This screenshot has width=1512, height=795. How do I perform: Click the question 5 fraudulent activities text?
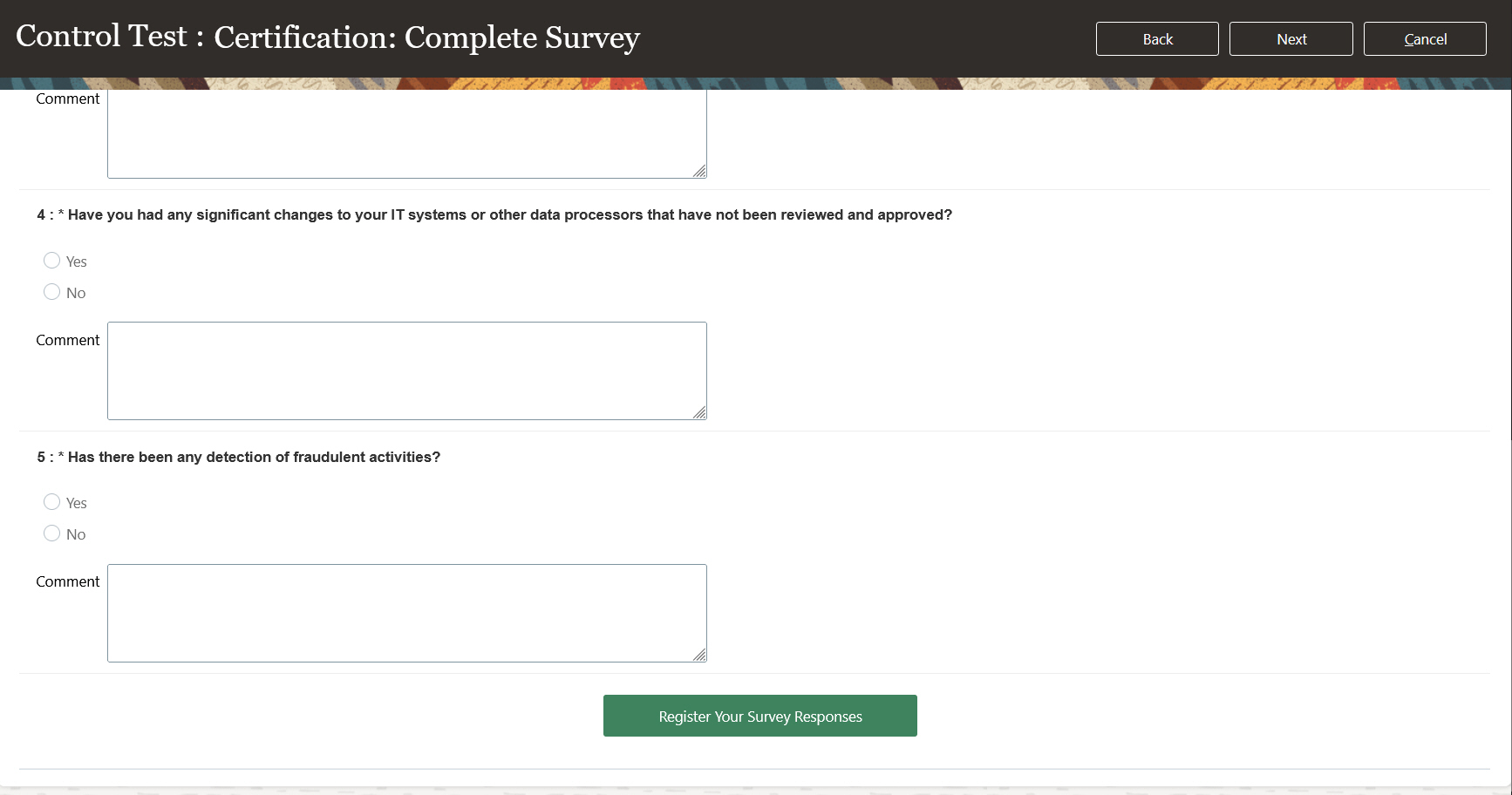(254, 458)
